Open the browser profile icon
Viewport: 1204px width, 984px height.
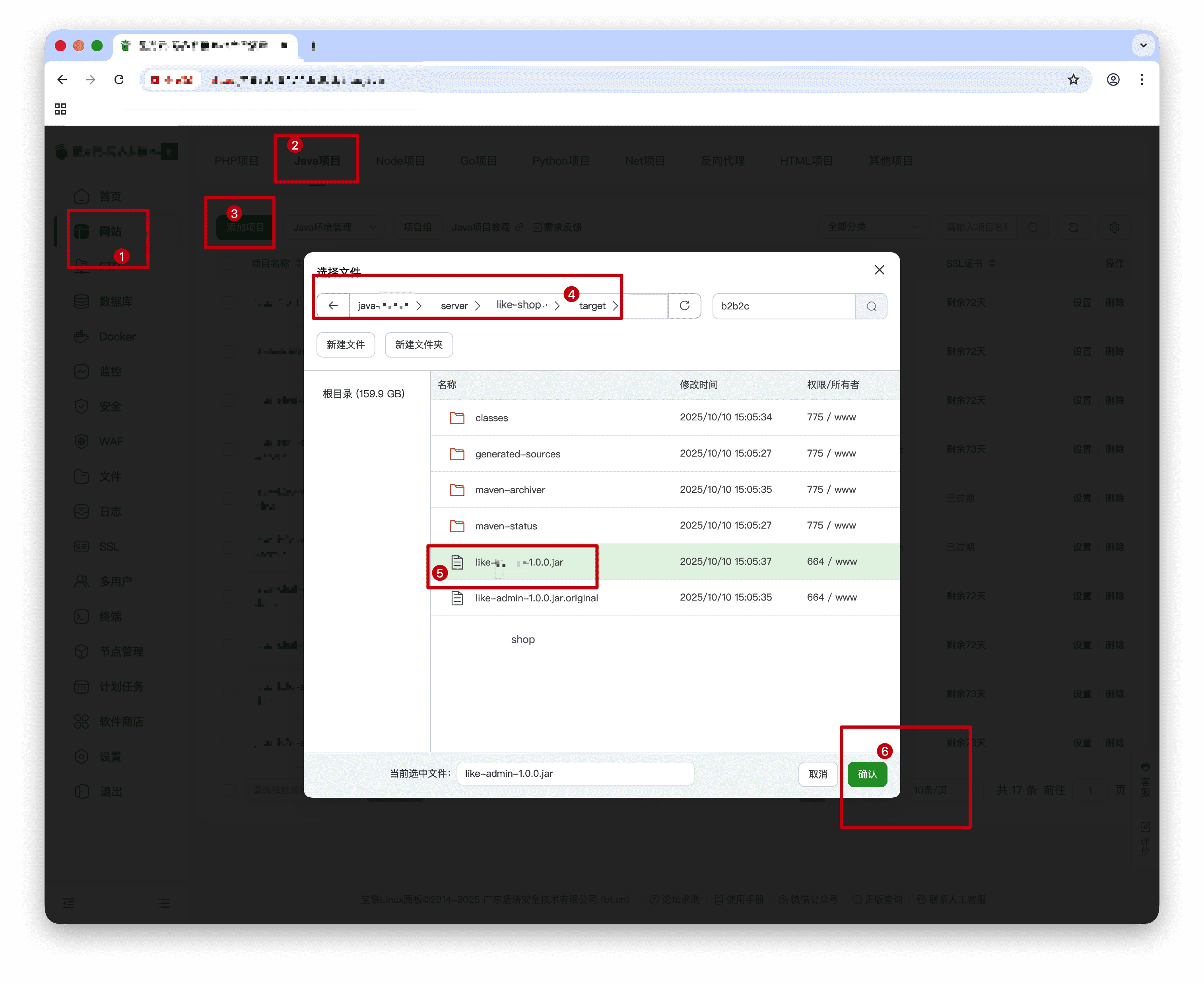tap(1113, 80)
